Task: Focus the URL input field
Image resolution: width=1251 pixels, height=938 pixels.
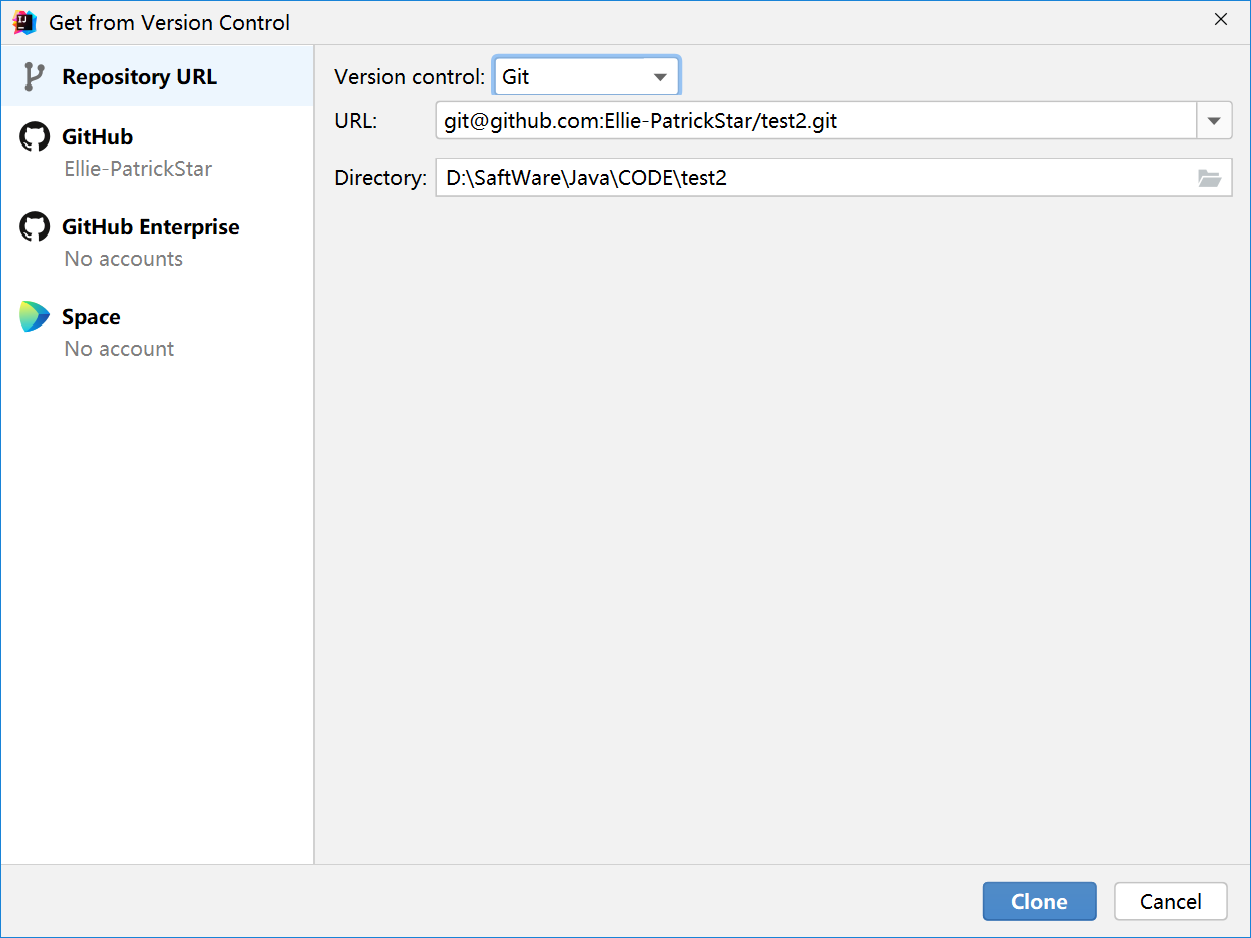Action: (x=816, y=121)
